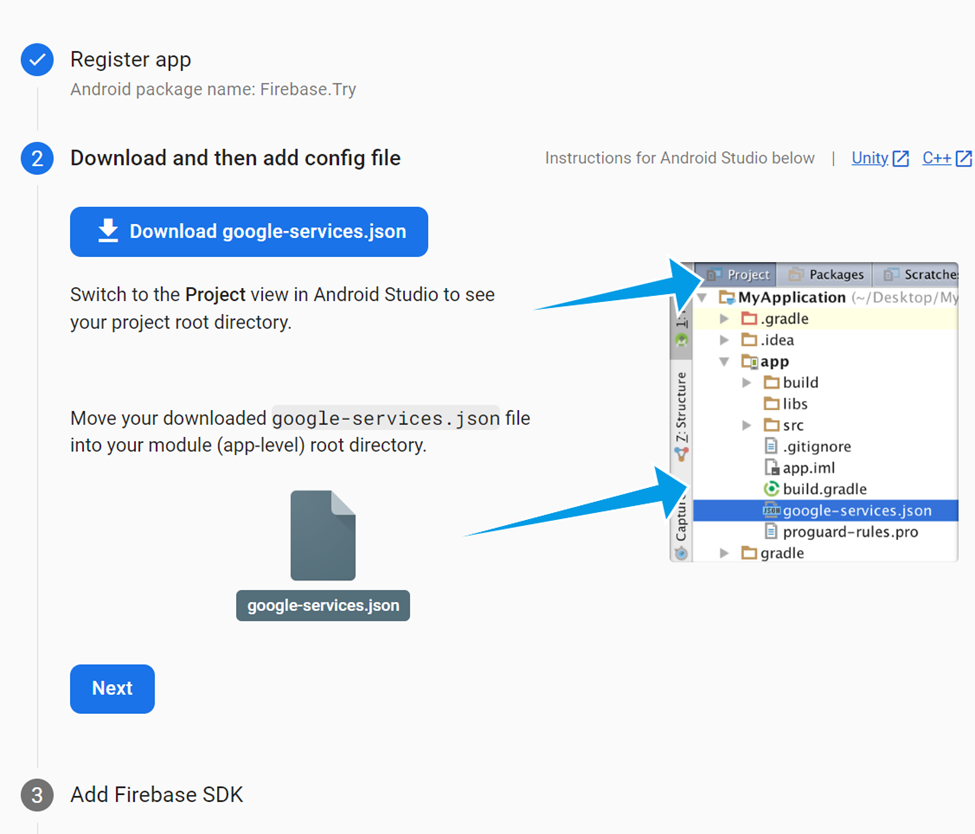This screenshot has width=975, height=834.
Task: Proceed with the Next button
Action: click(112, 688)
